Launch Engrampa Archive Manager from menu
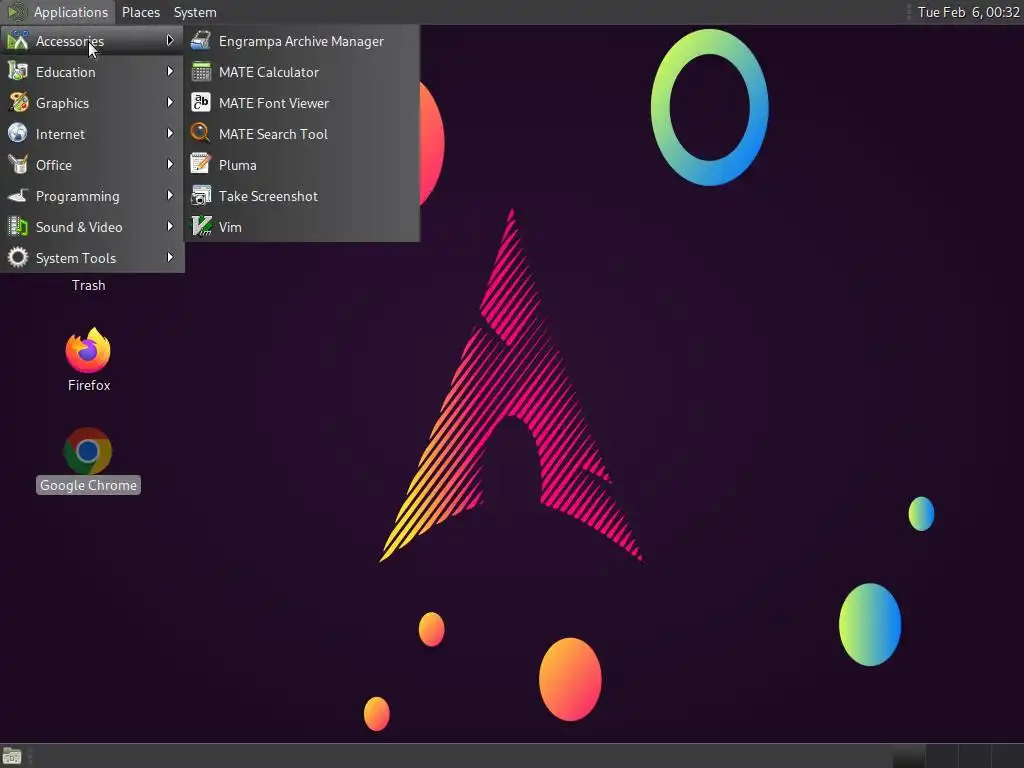 click(x=302, y=40)
